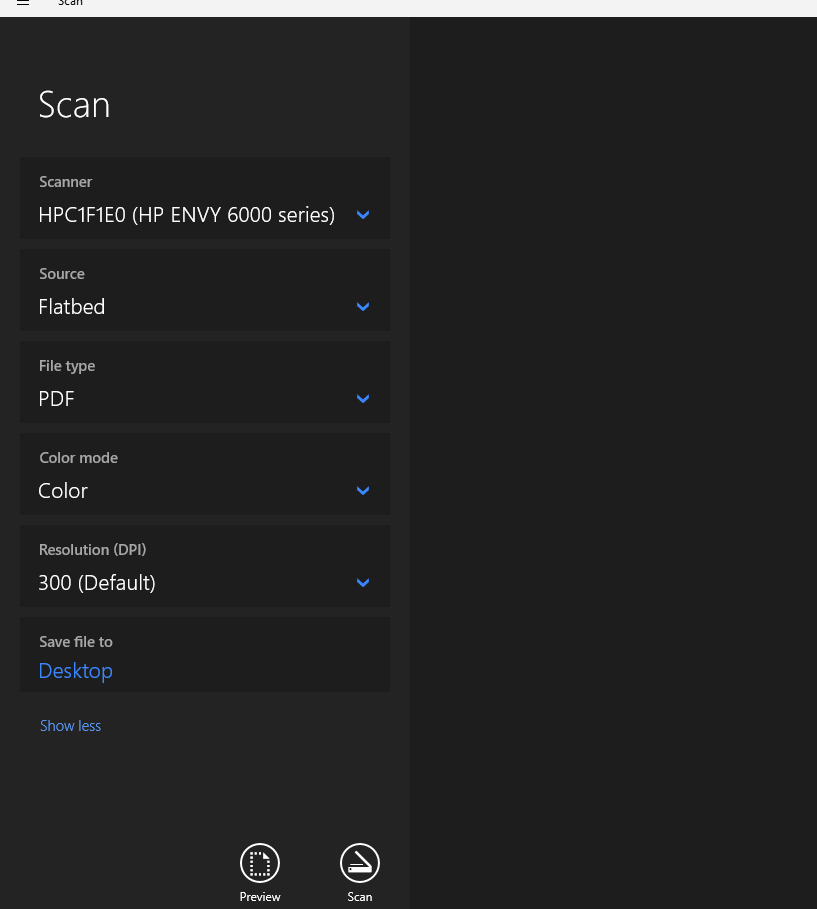Click the Resolution chevron icon

click(362, 582)
